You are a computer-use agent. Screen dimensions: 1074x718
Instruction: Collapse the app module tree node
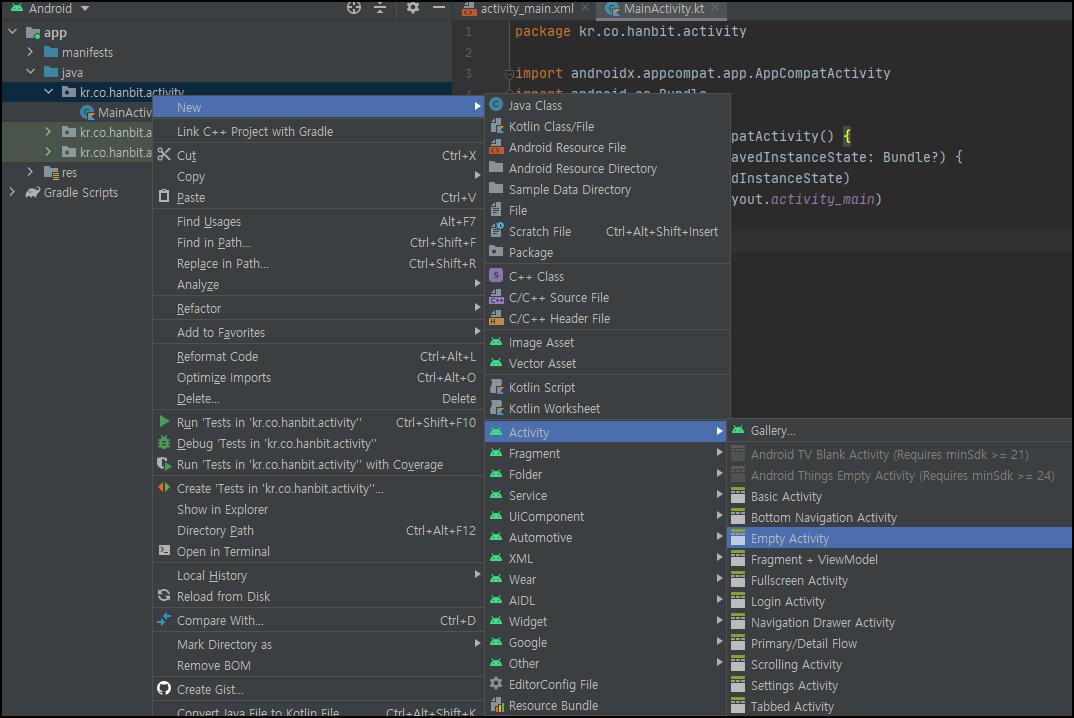(x=13, y=32)
